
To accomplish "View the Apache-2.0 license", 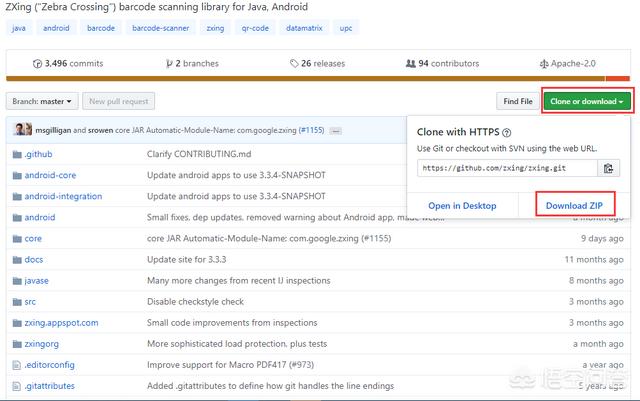I will click(x=567, y=63).
